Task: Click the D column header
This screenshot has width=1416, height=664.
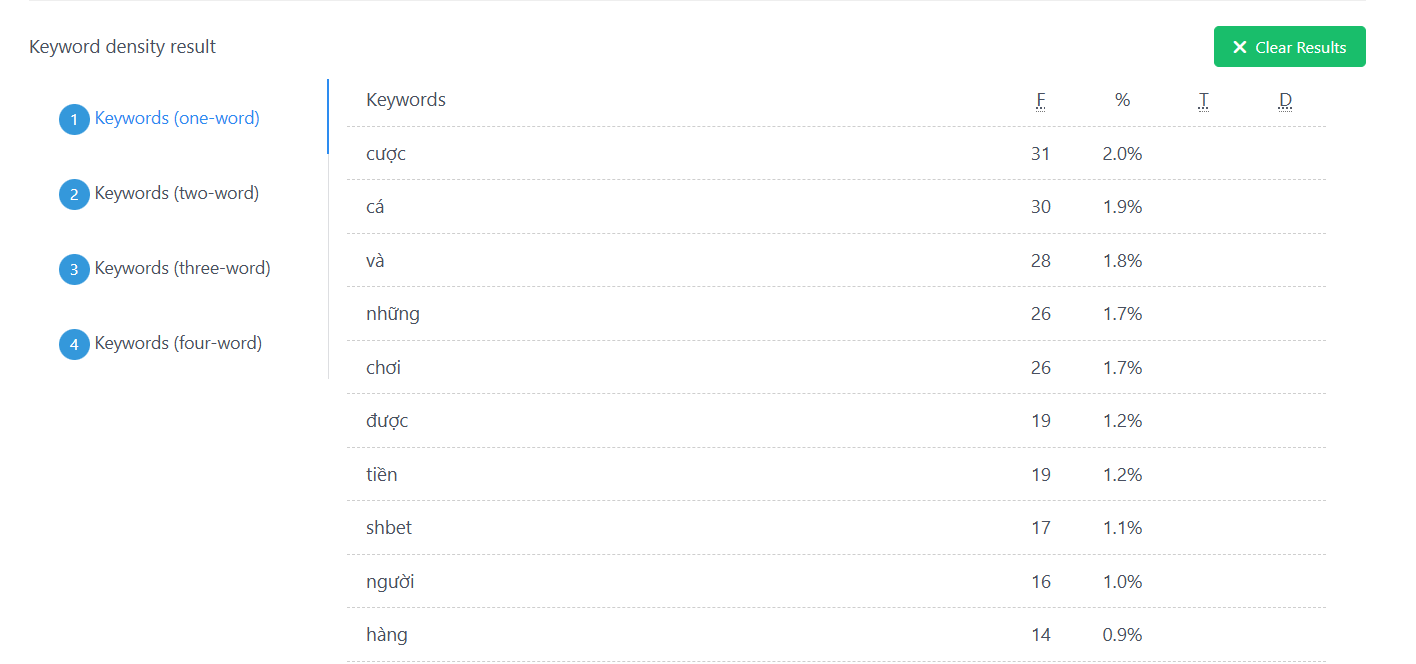Action: 1285,100
